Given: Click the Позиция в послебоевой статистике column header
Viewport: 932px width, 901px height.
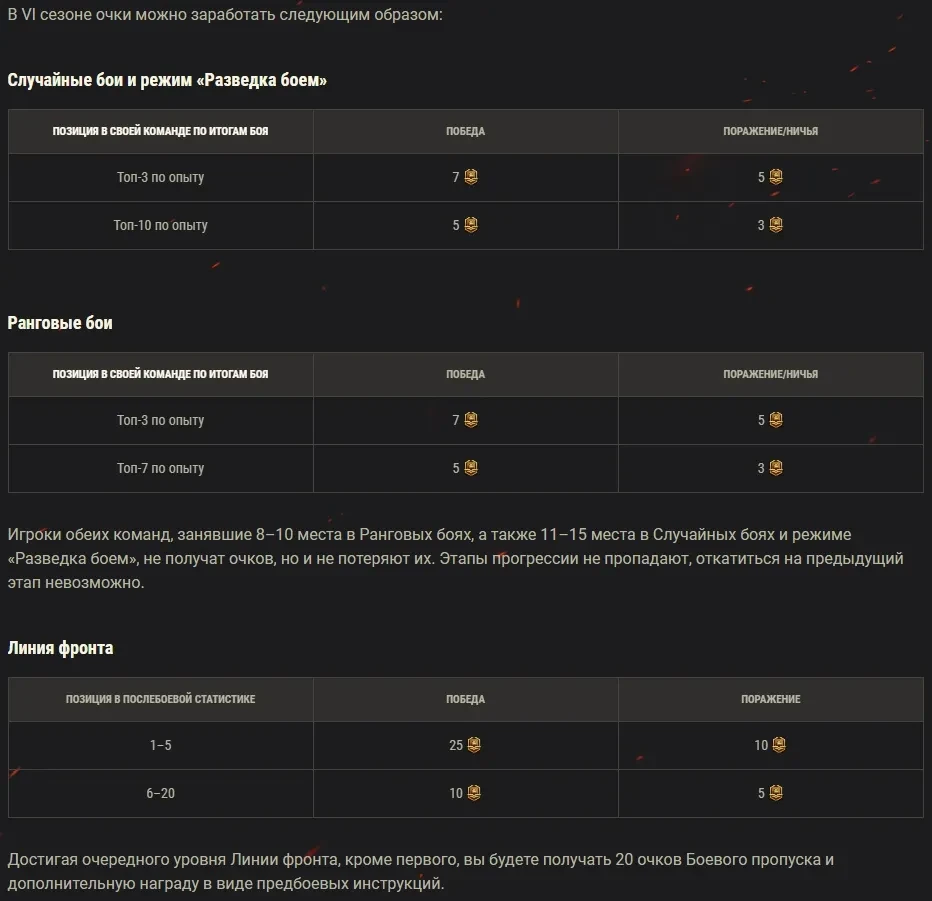Looking at the screenshot, I should (x=161, y=699).
